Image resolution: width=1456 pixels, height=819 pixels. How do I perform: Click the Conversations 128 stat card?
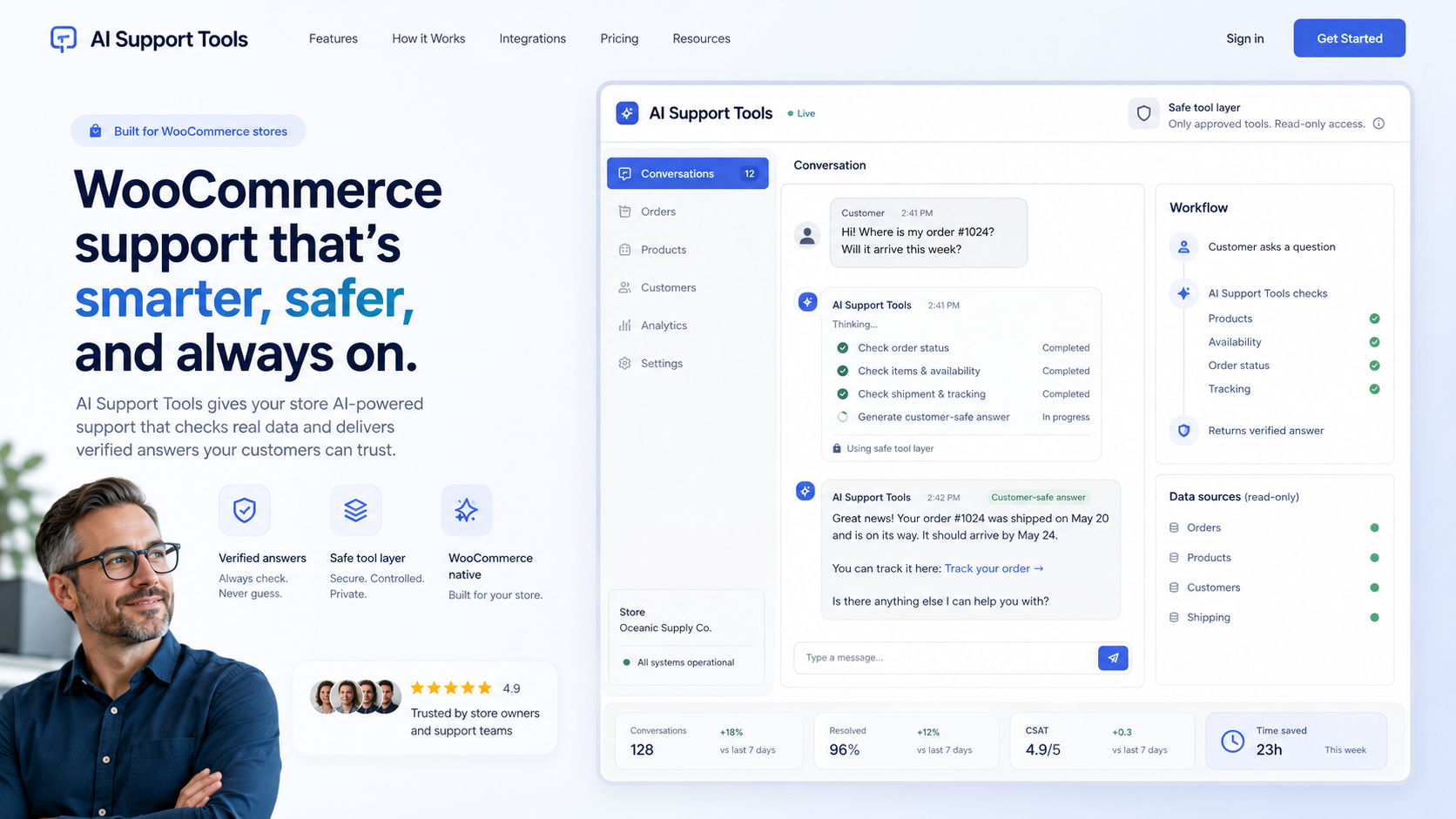[x=709, y=741]
